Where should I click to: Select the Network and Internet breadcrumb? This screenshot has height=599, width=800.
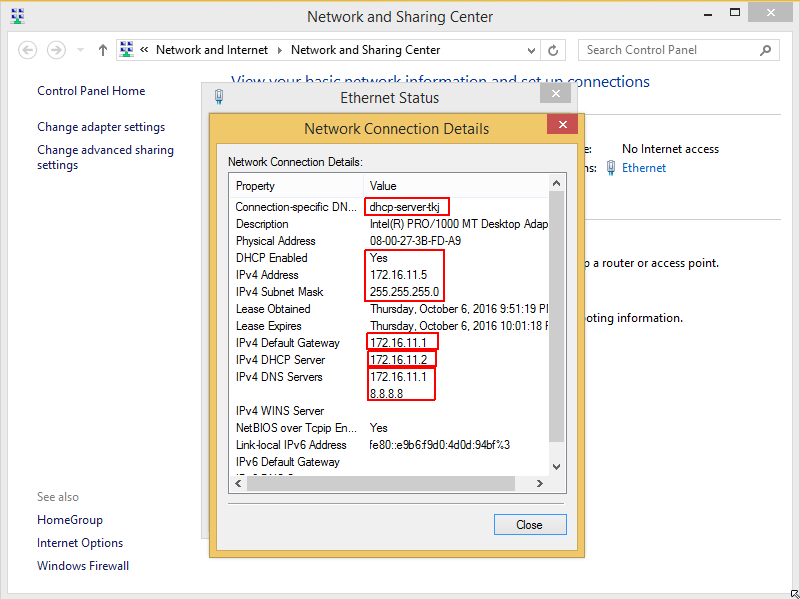pos(212,49)
